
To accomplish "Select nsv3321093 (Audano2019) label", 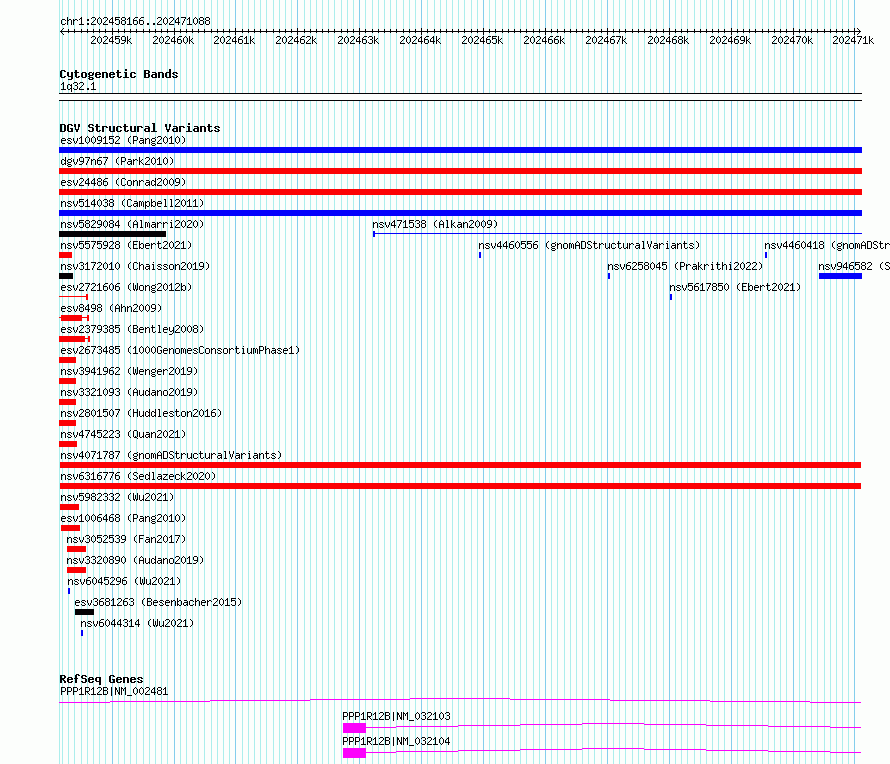I will (x=129, y=392).
